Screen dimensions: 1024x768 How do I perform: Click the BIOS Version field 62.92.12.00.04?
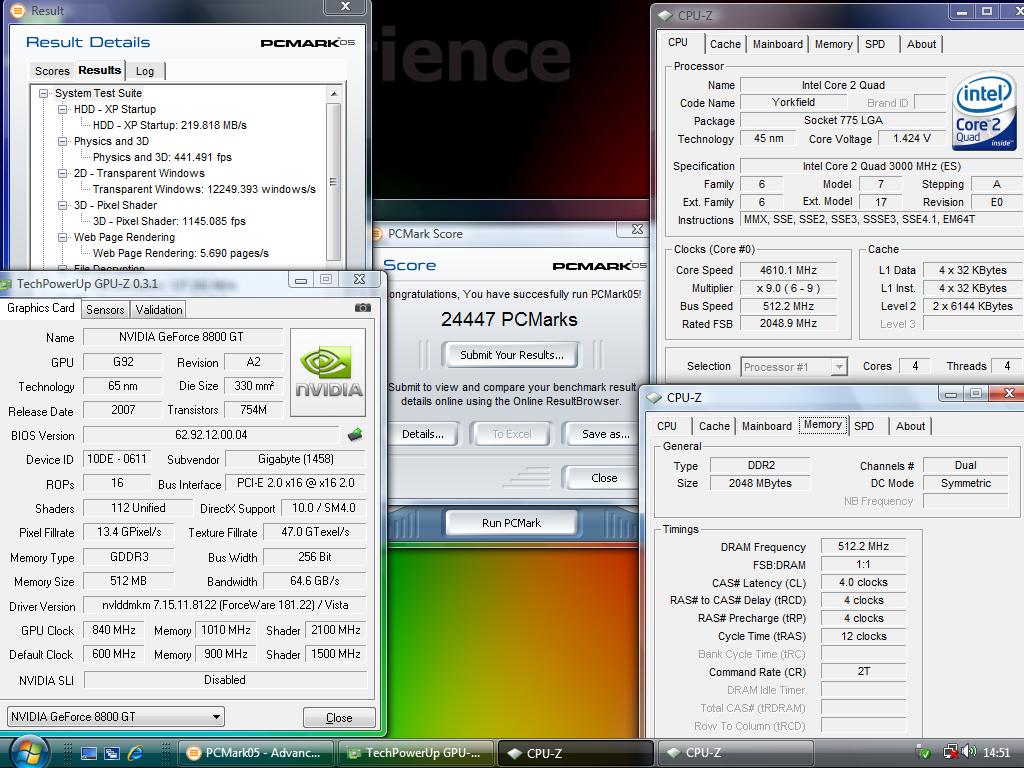[211, 435]
